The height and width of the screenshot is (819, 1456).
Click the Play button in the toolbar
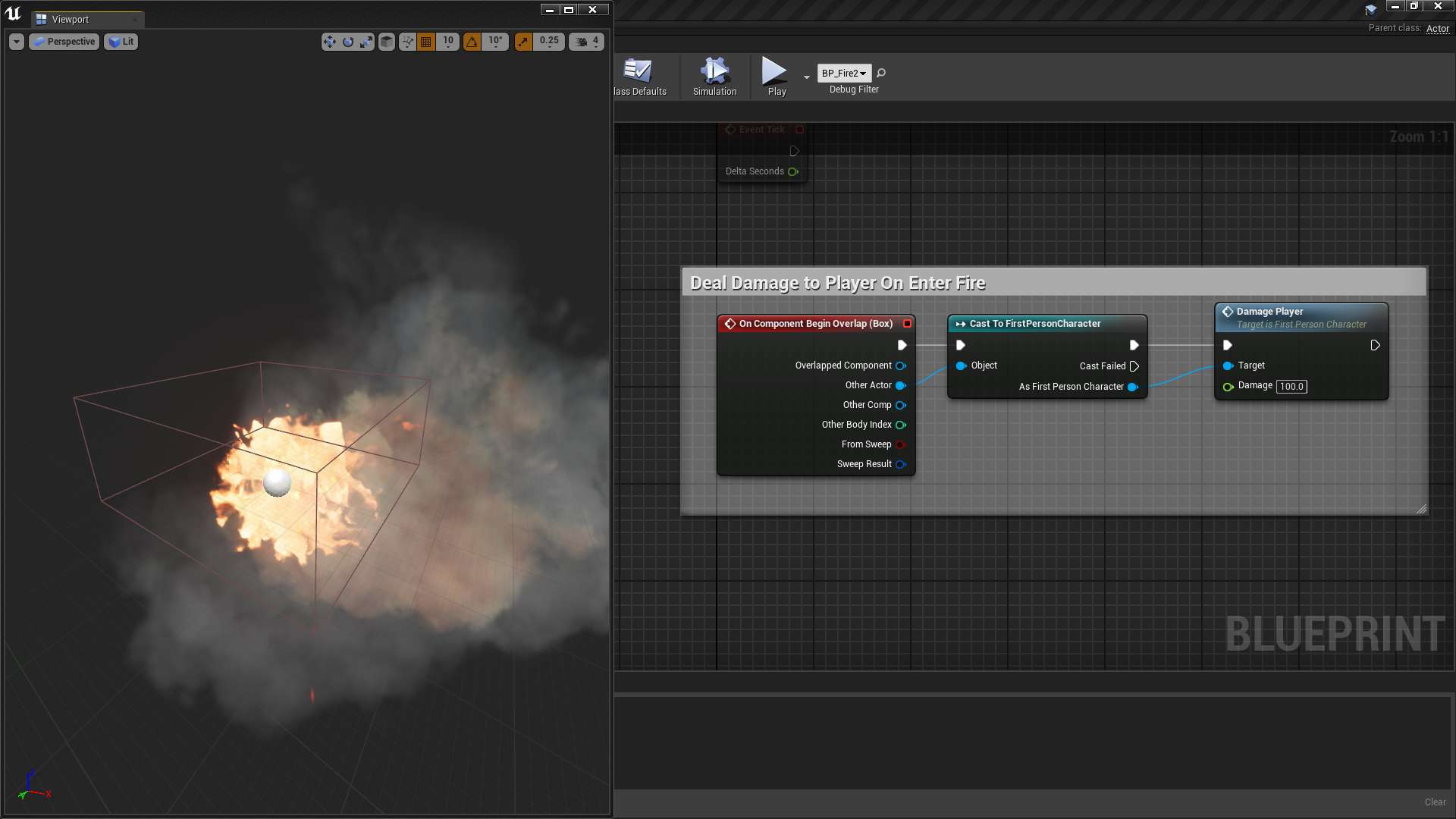pos(775,77)
